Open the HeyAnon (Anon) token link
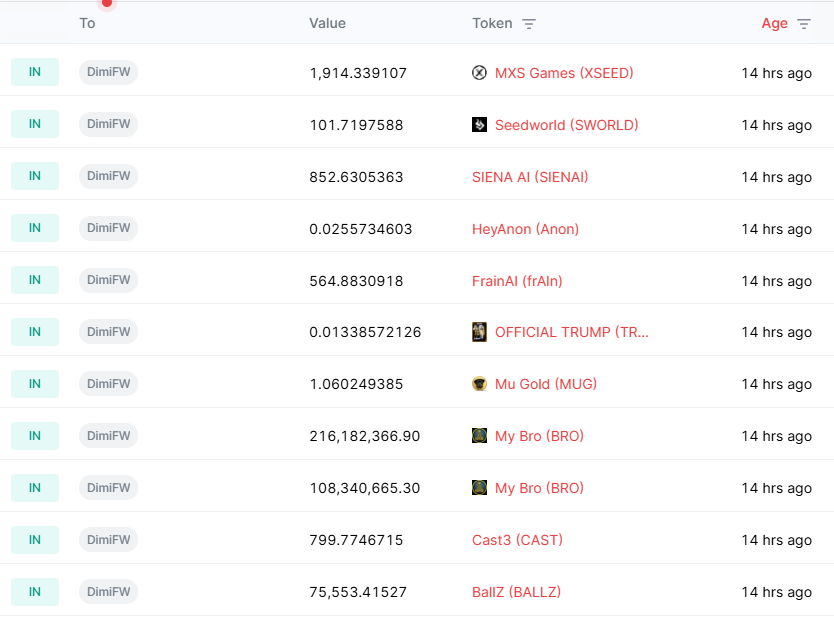This screenshot has width=834, height=621. [x=526, y=229]
